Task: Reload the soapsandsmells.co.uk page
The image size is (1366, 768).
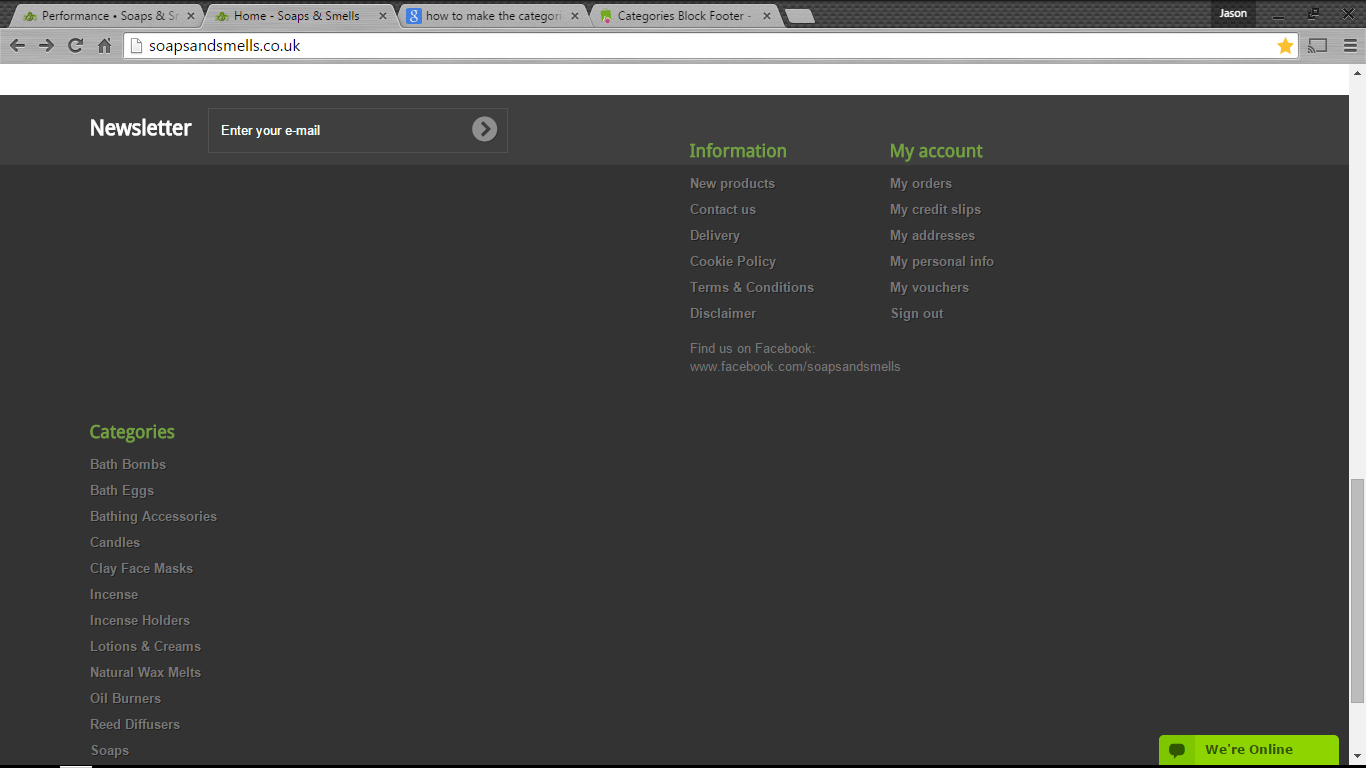Action: (x=75, y=45)
